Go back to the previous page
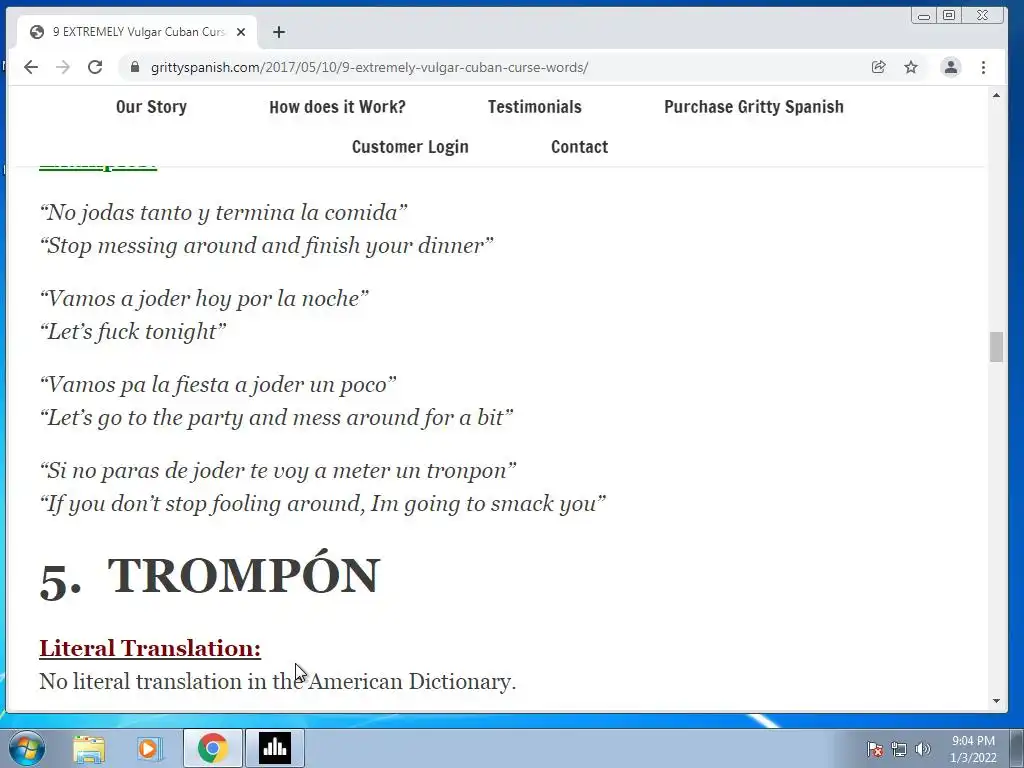 [31, 67]
